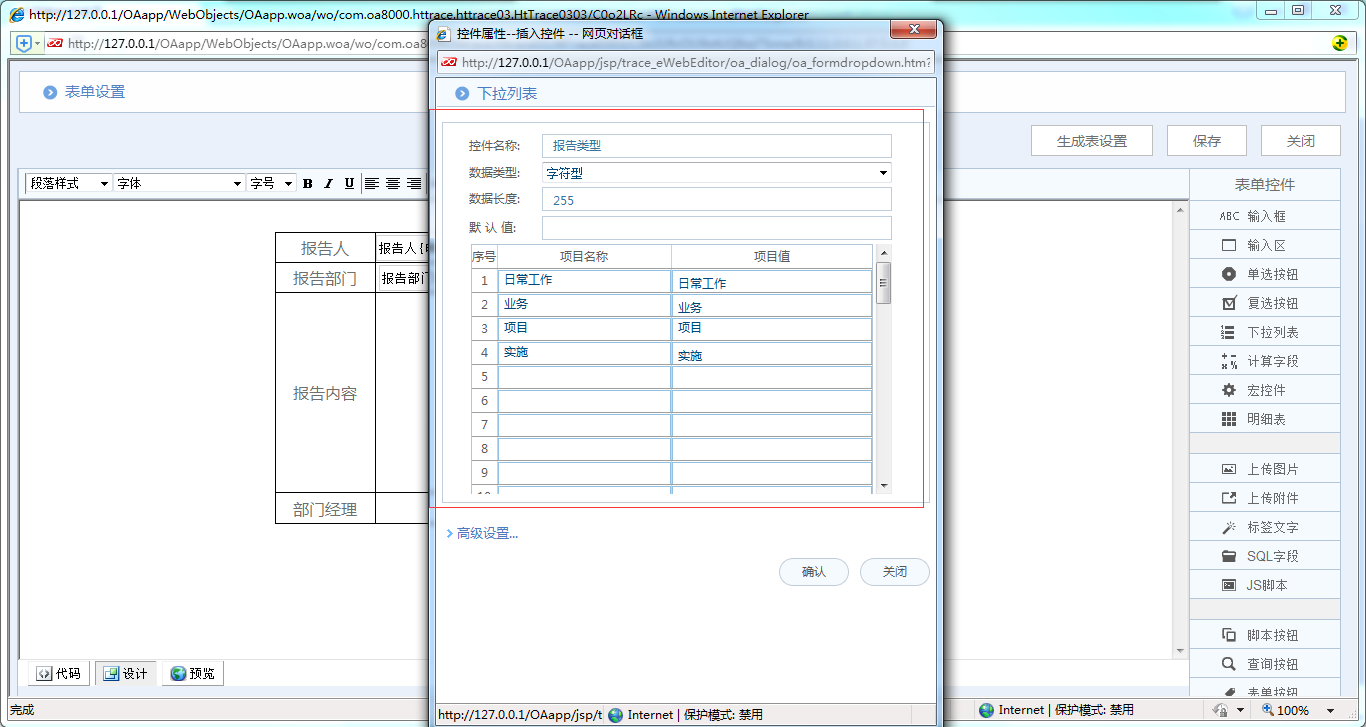Switch to the 代码 tab
This screenshot has width=1366, height=727.
point(57,673)
